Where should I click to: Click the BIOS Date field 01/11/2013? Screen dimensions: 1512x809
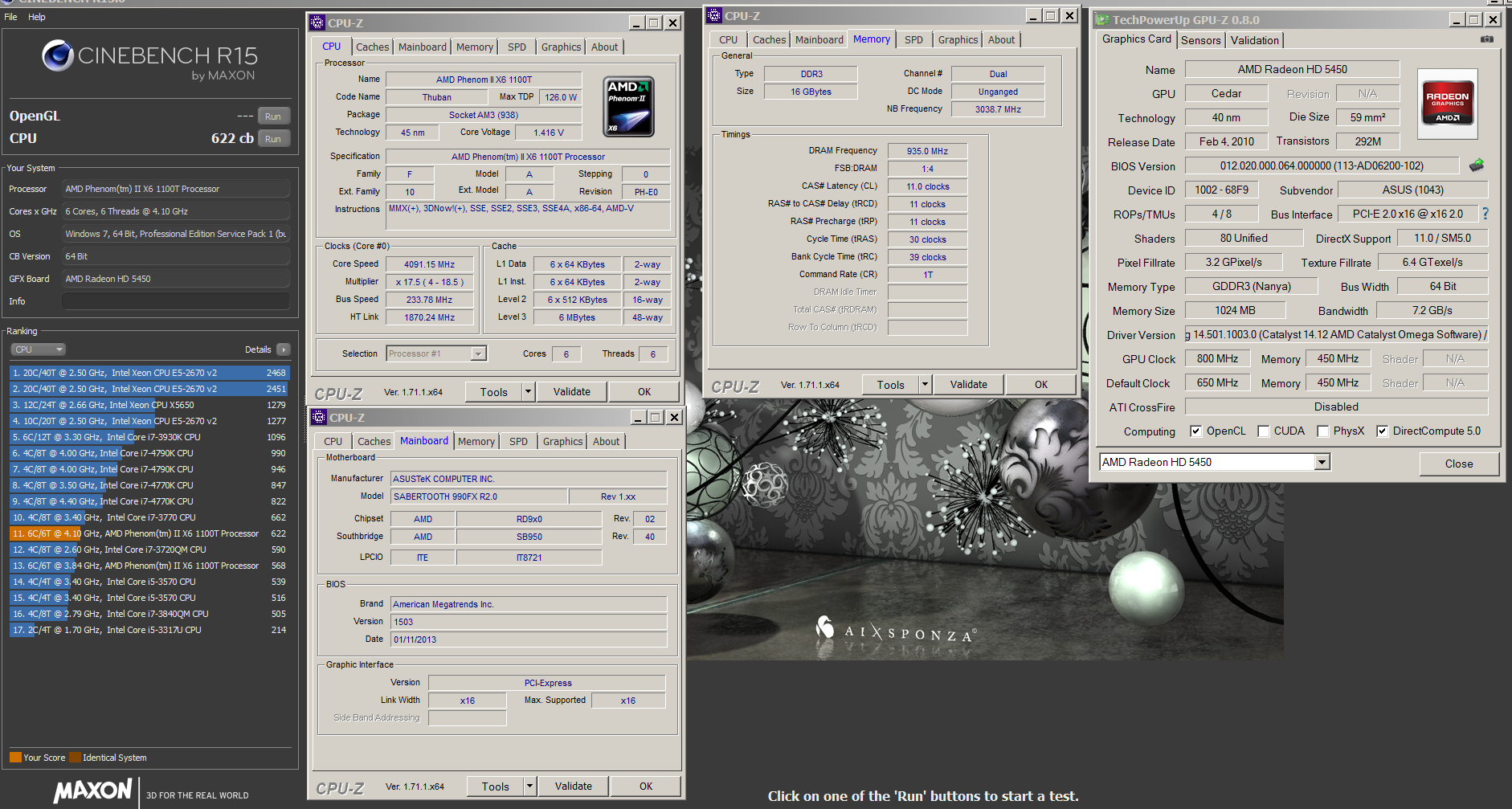coord(529,639)
